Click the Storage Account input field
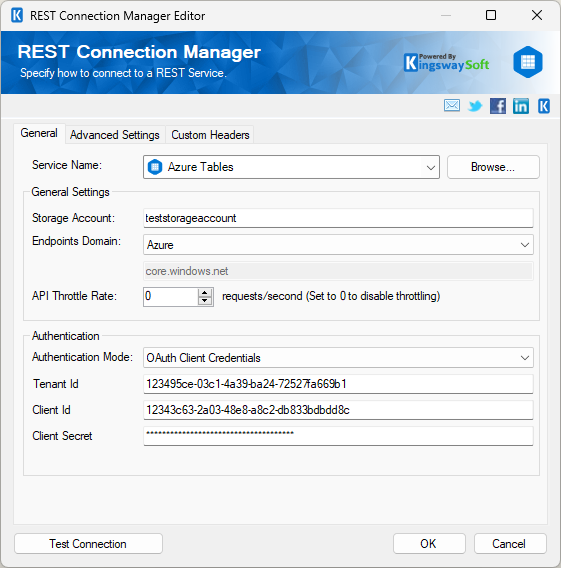Viewport: 561px width, 568px height. (x=338, y=218)
